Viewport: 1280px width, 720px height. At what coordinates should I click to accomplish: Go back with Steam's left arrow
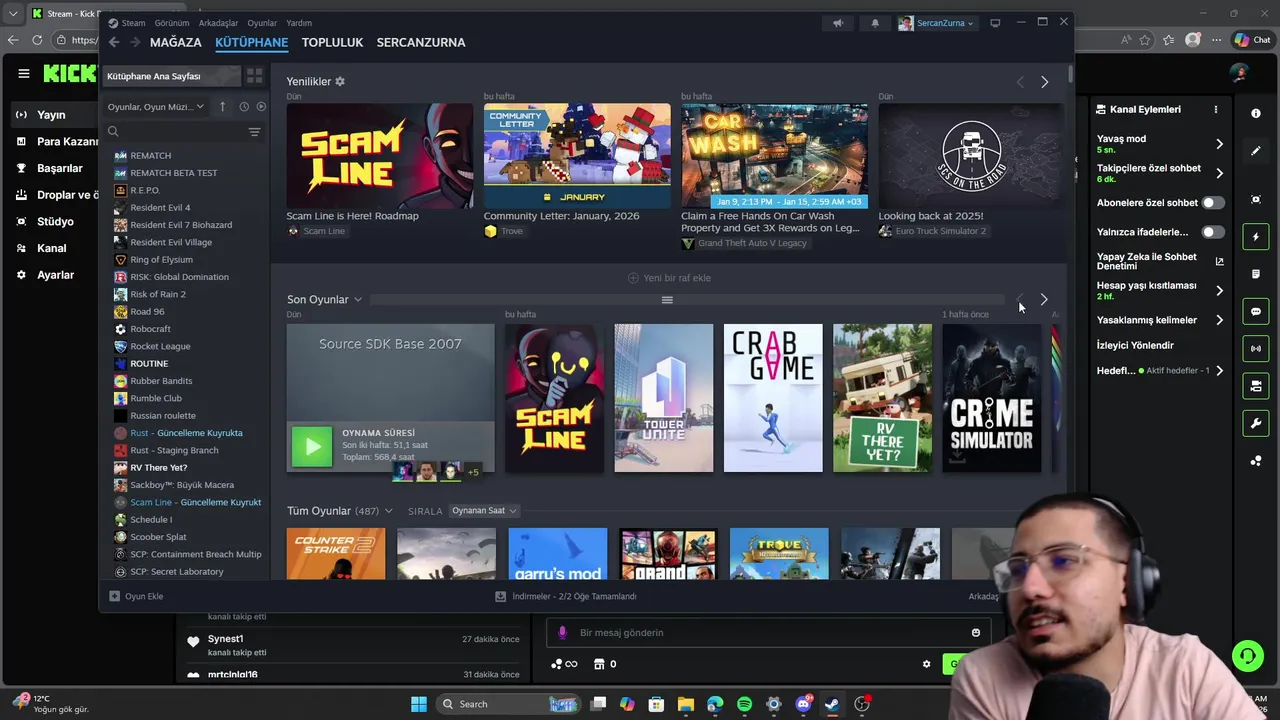click(x=114, y=42)
